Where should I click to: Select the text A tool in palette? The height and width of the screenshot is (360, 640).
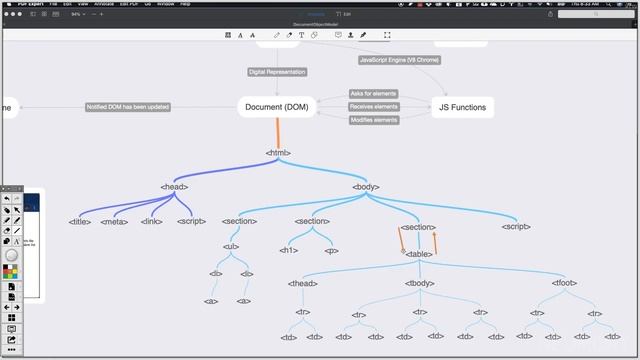pyautogui.click(x=17, y=241)
